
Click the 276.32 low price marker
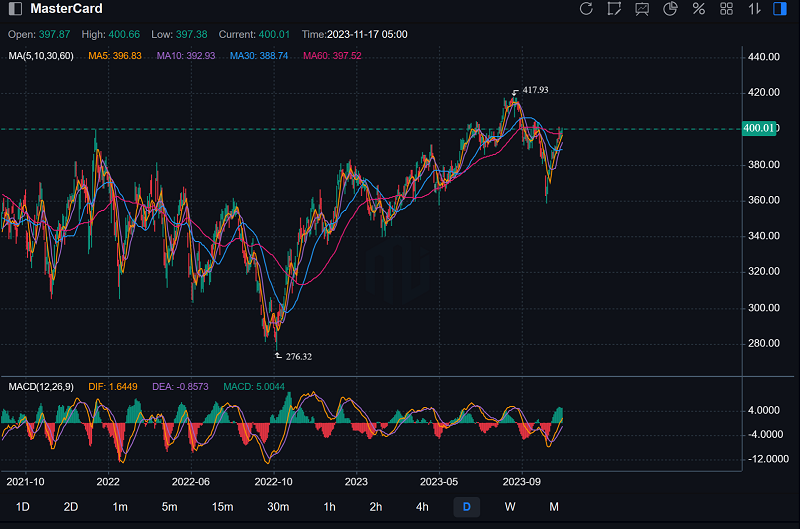[298, 356]
